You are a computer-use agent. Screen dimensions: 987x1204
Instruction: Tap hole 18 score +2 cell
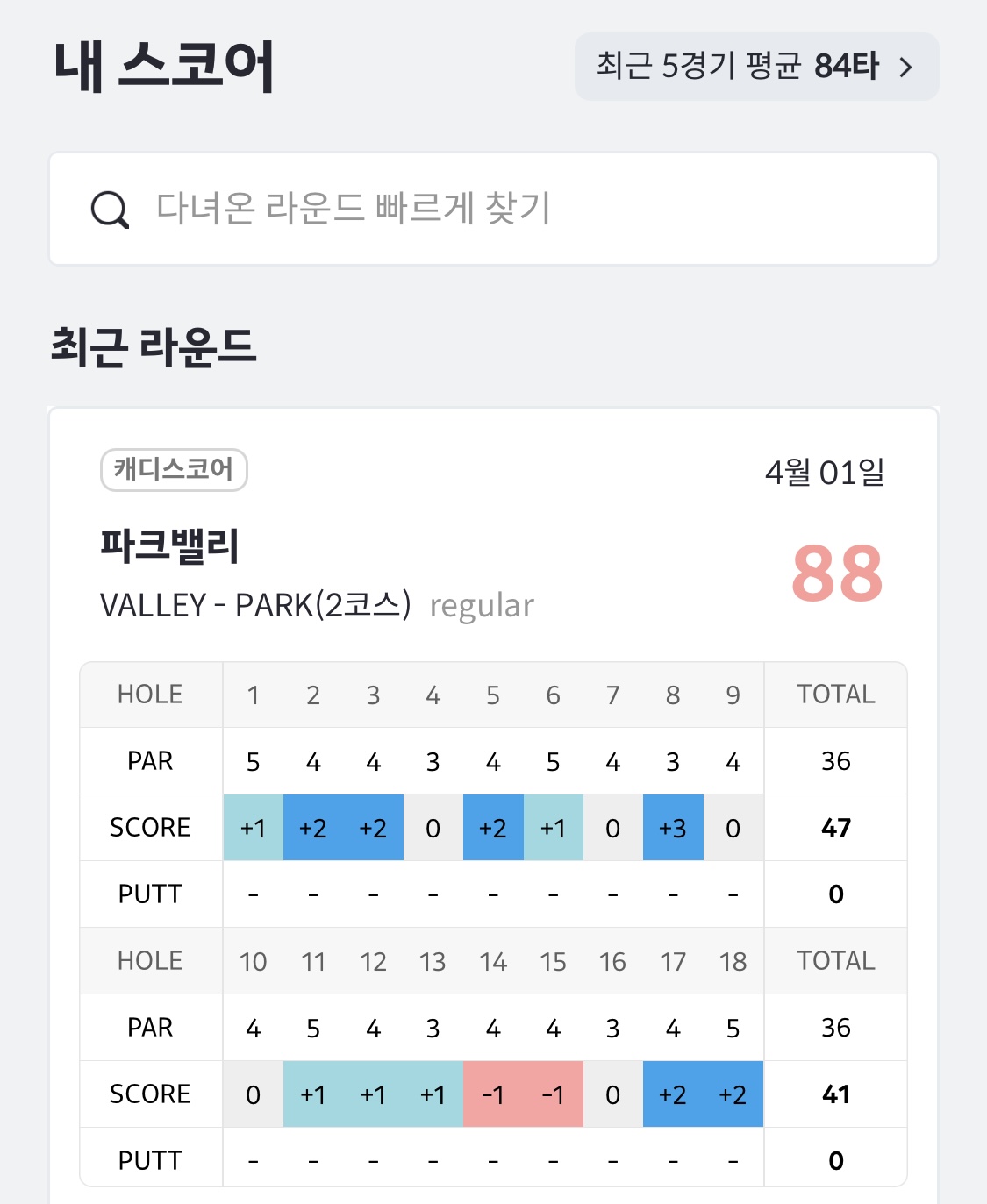(733, 1094)
